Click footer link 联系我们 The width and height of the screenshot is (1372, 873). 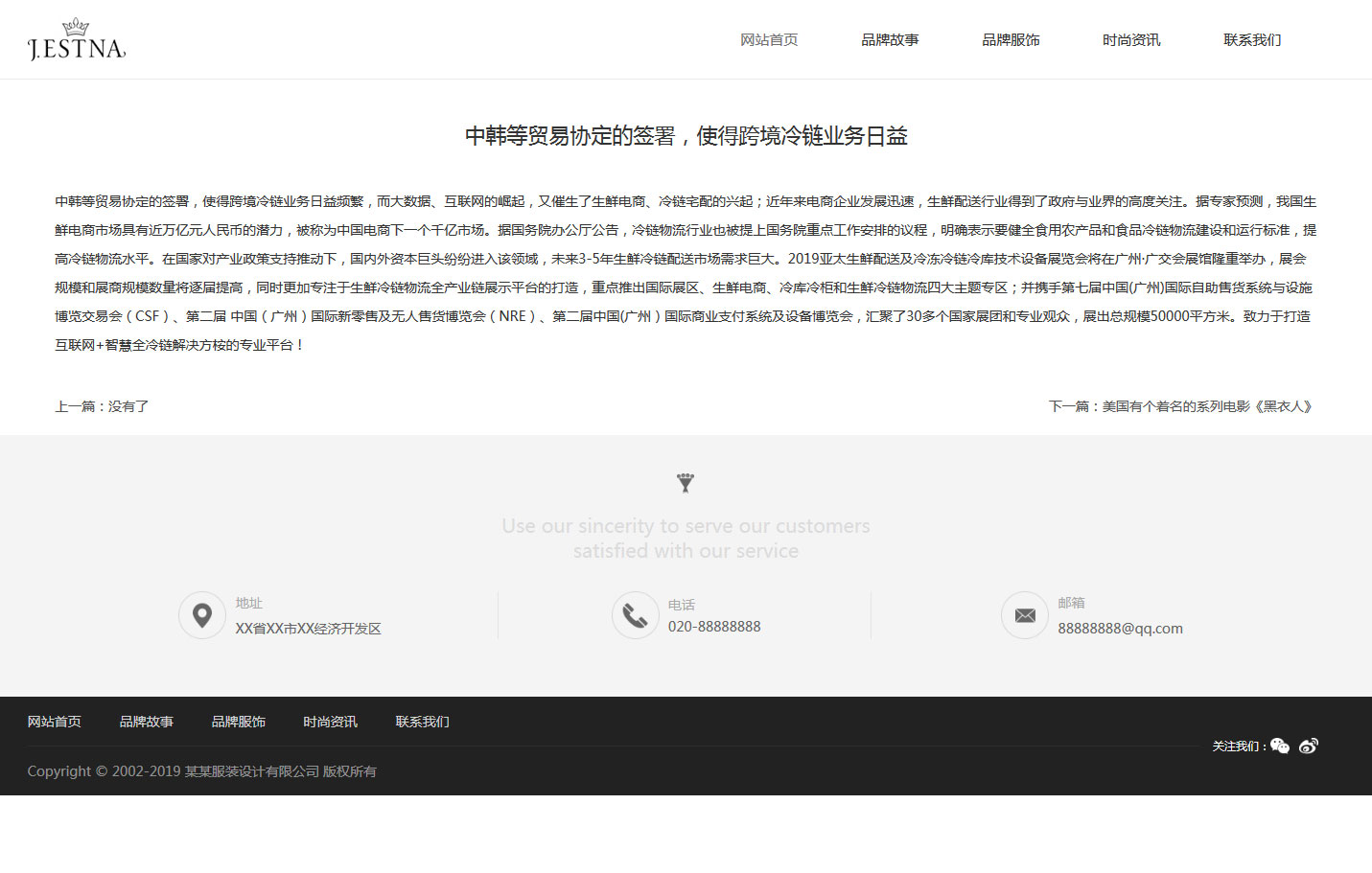point(423,722)
